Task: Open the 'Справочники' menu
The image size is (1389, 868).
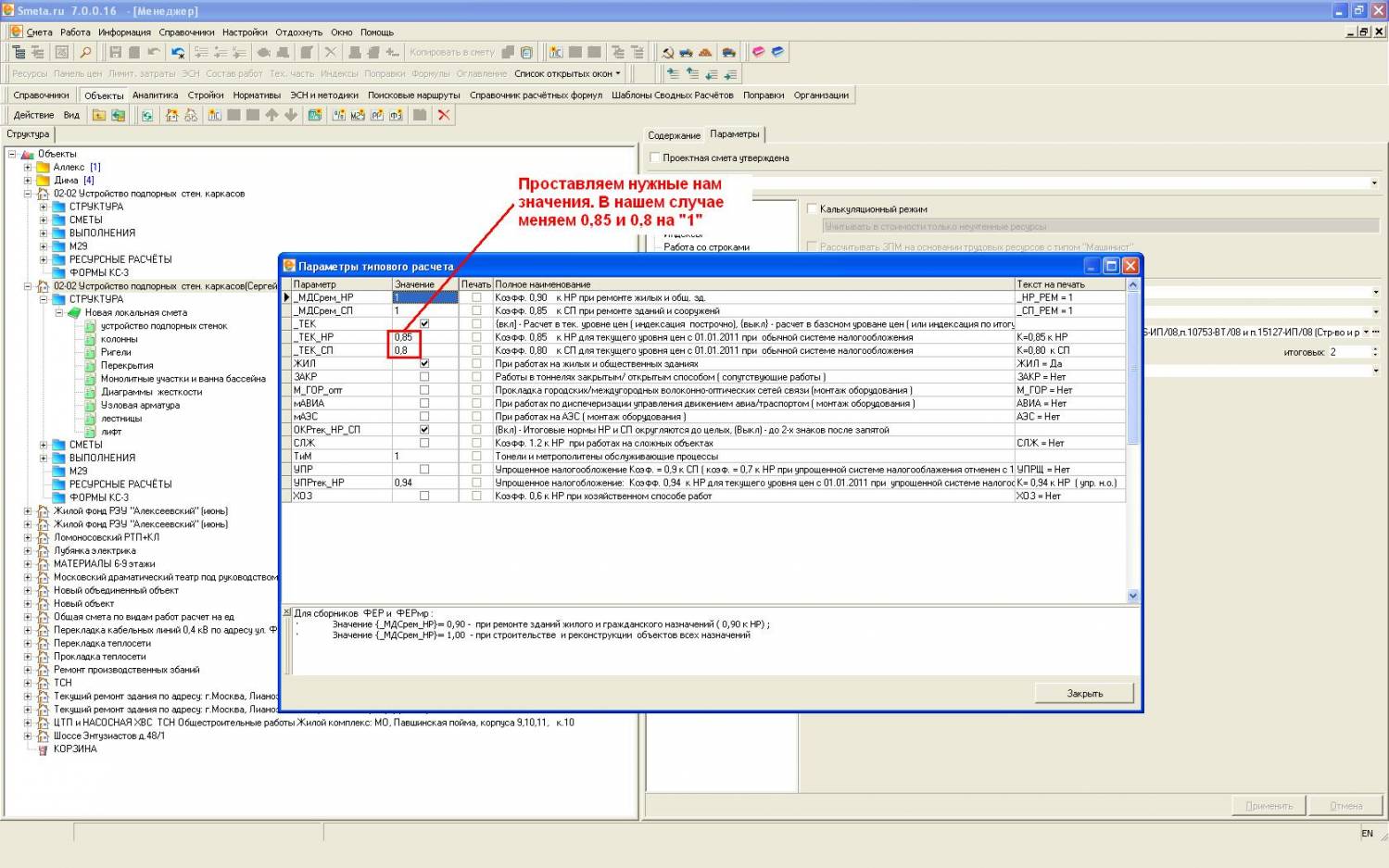Action: coord(186,32)
